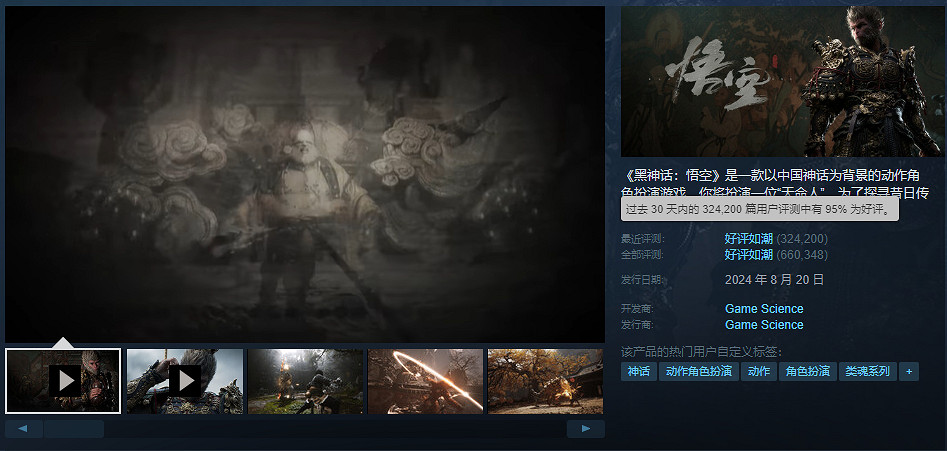The height and width of the screenshot is (451, 947).
Task: Open all reviews 好评如潮 link
Action: [x=748, y=254]
